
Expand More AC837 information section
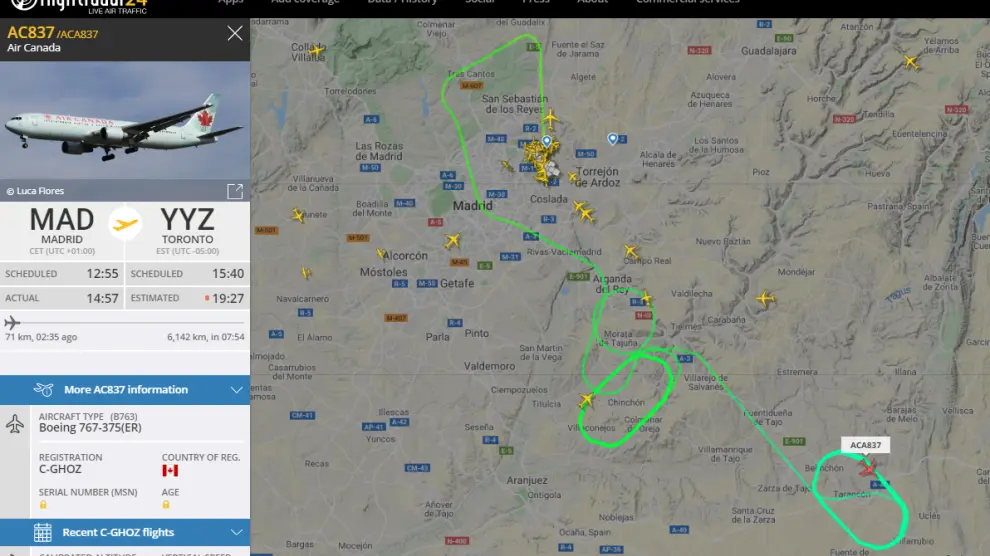125,389
